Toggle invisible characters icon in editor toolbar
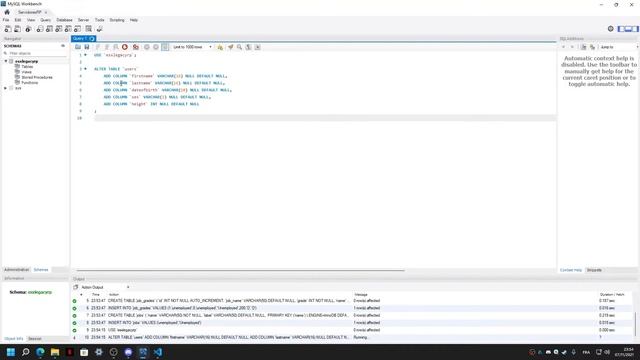Image resolution: width=640 pixels, height=360 pixels. click(249, 47)
